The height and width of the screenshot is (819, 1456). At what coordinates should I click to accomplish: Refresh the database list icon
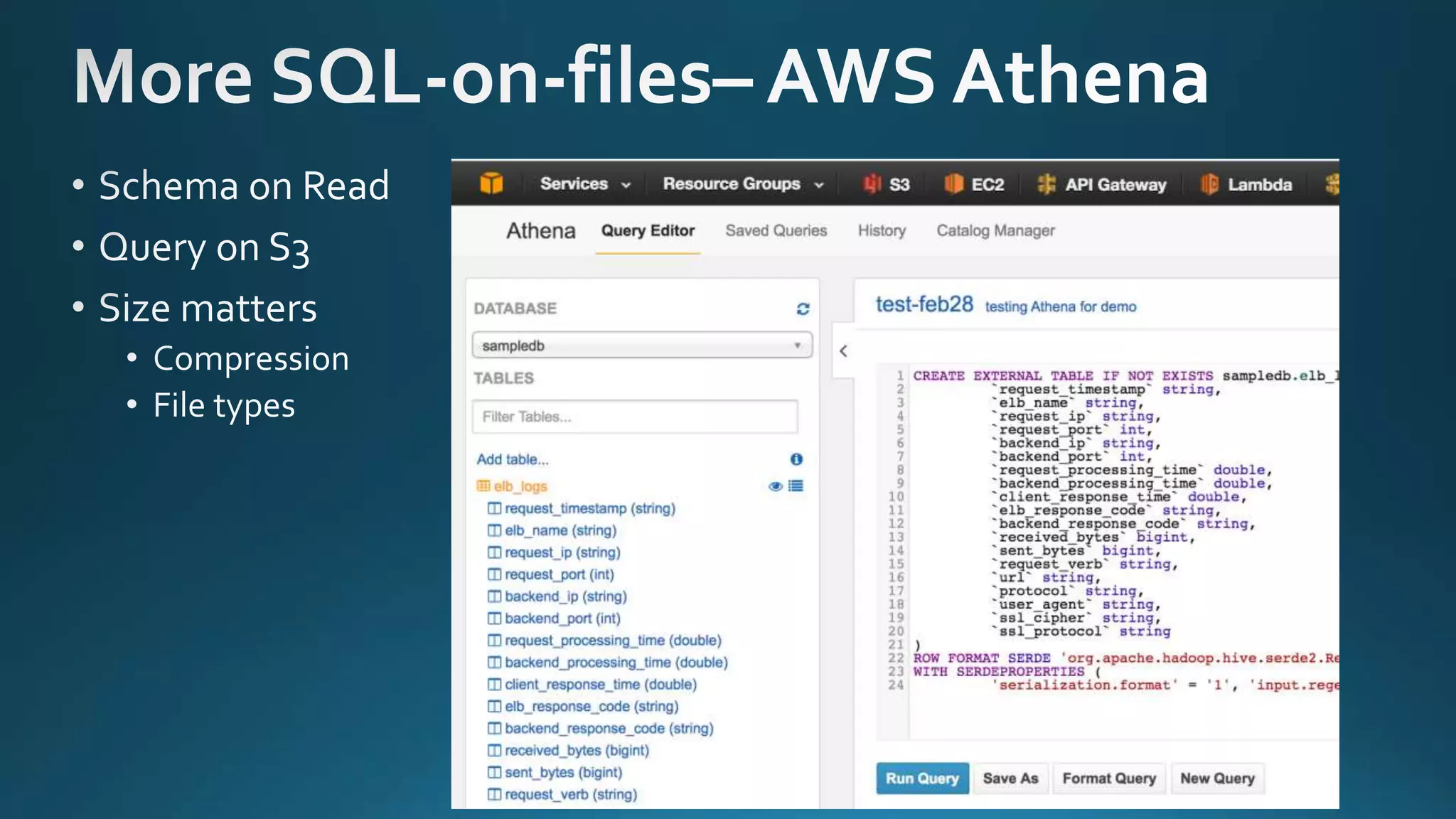803,309
